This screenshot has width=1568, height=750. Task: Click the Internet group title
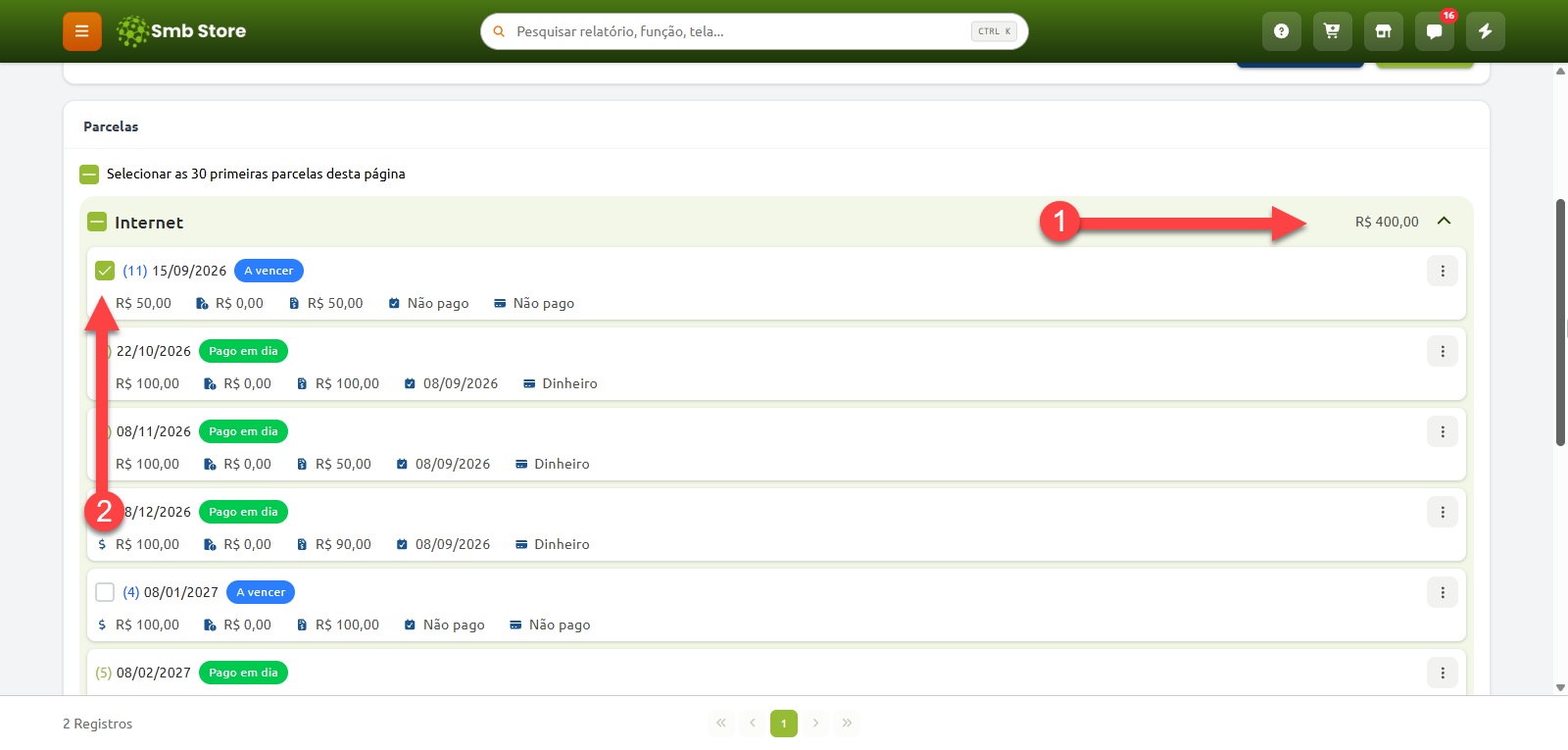(x=149, y=223)
